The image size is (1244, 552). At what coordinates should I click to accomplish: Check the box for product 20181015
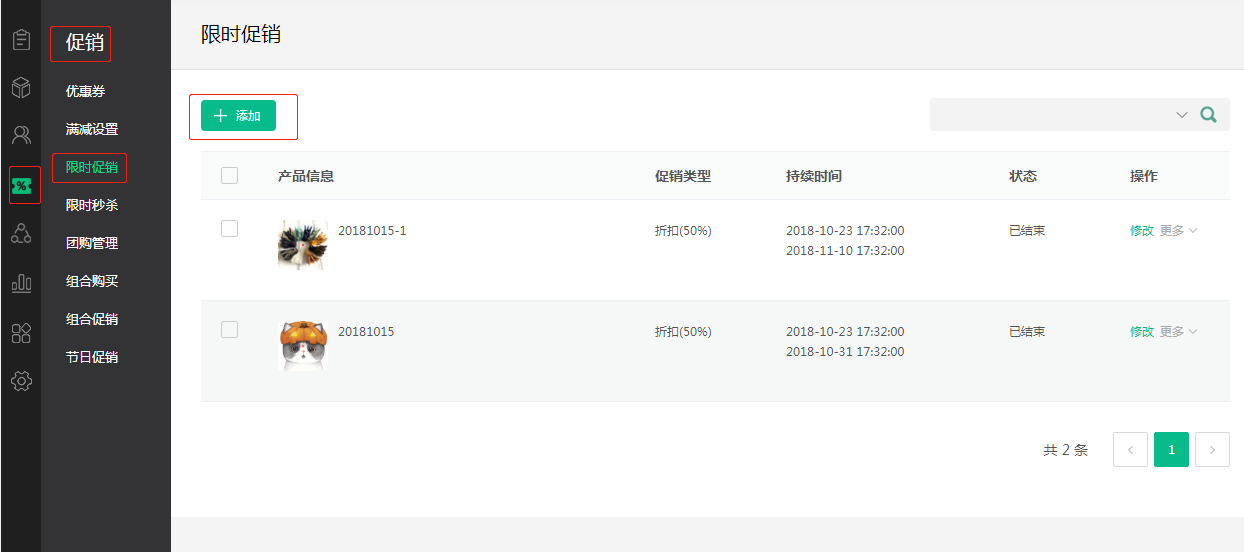tap(229, 329)
